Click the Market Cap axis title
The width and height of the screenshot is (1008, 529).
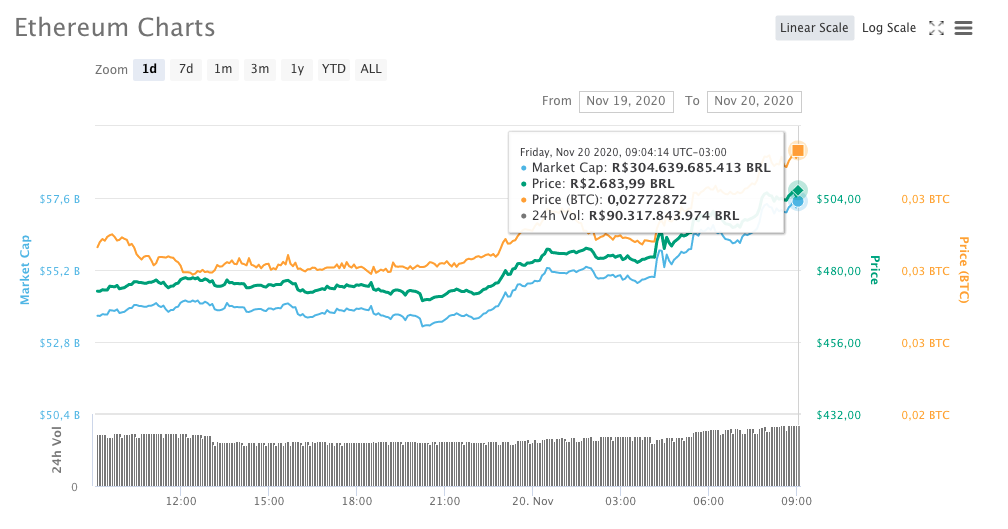(x=25, y=270)
